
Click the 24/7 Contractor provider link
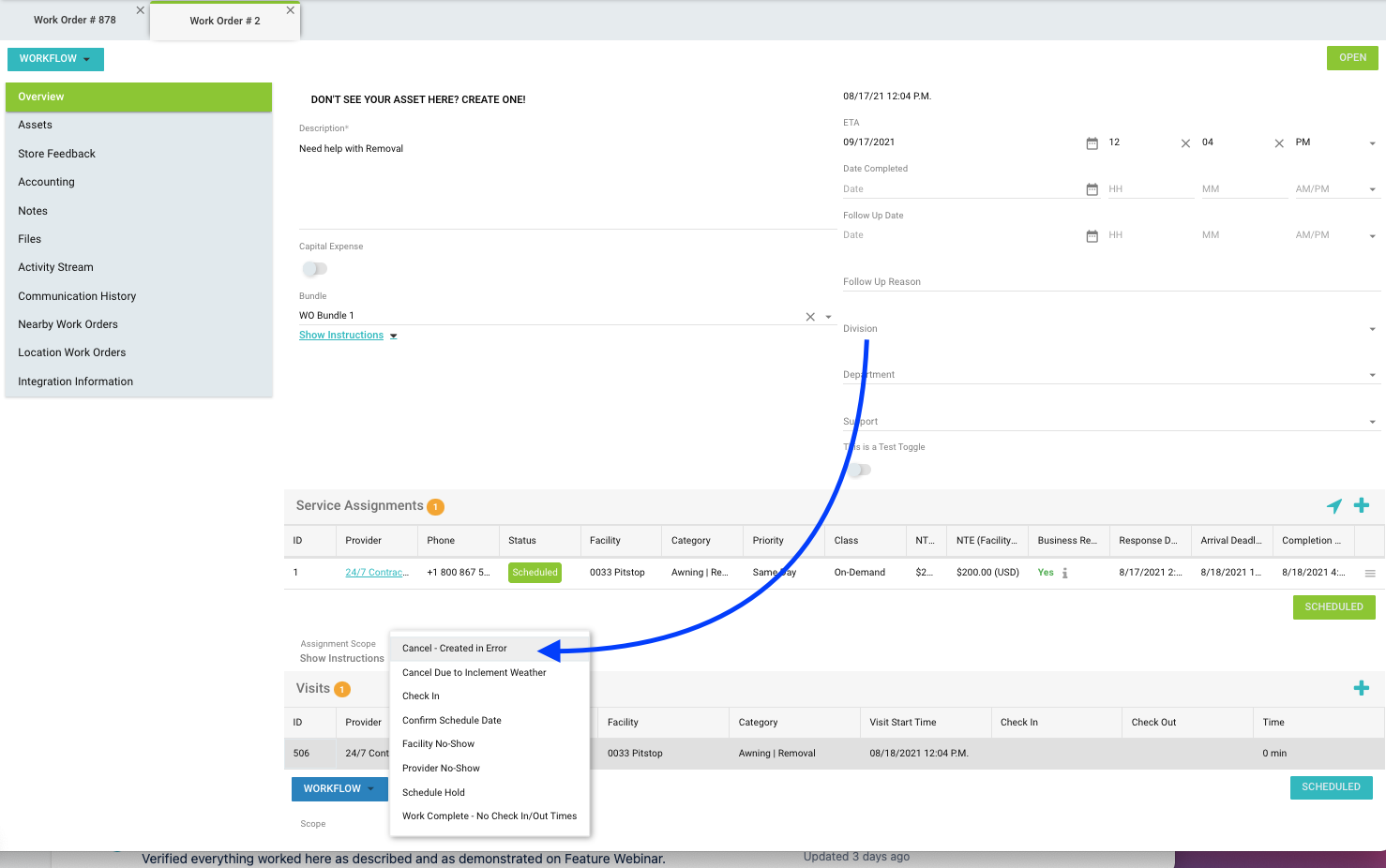coord(376,573)
